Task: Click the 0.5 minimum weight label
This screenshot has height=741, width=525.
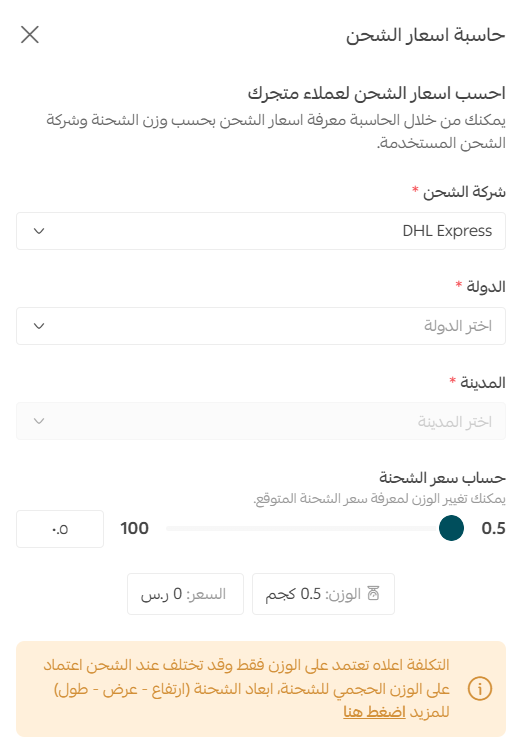Action: coord(493,528)
